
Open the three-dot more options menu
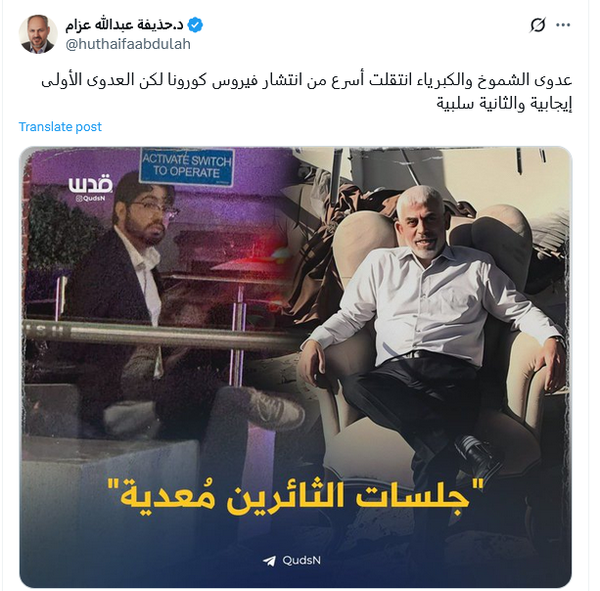click(563, 25)
